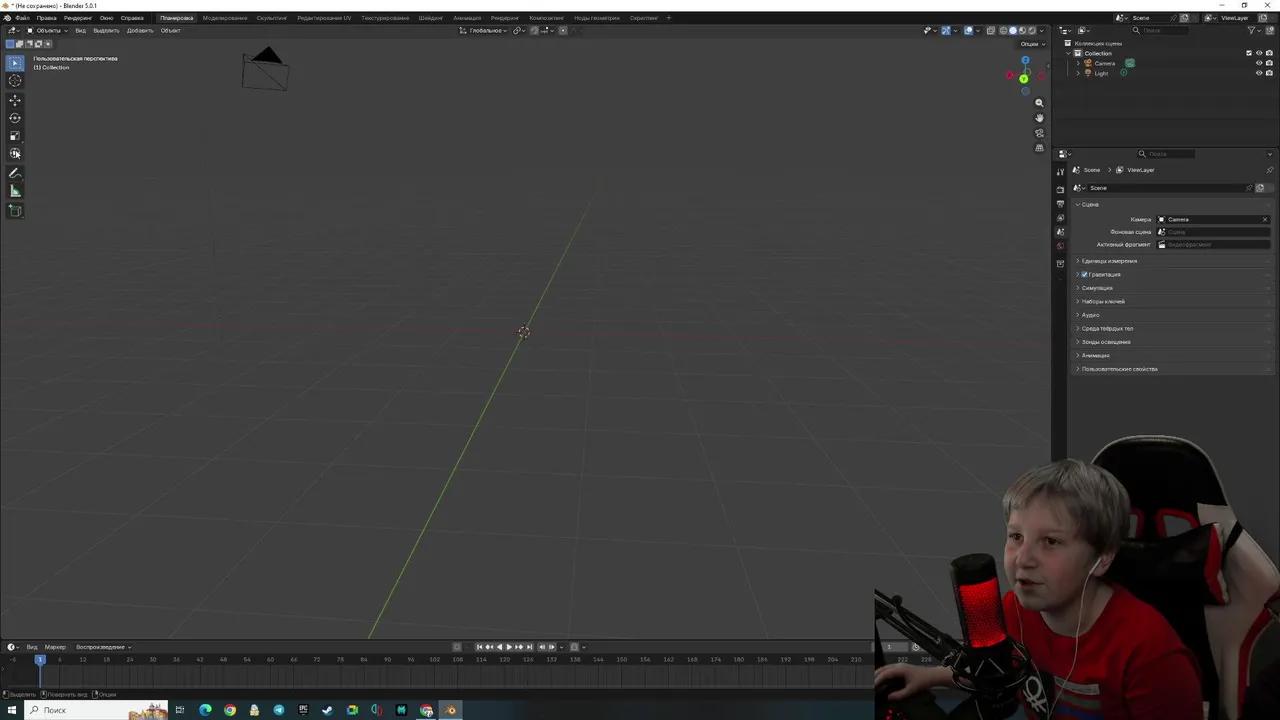Image resolution: width=1280 pixels, height=720 pixels.
Task: Switch to Моделирование workspace tab
Action: (x=224, y=18)
